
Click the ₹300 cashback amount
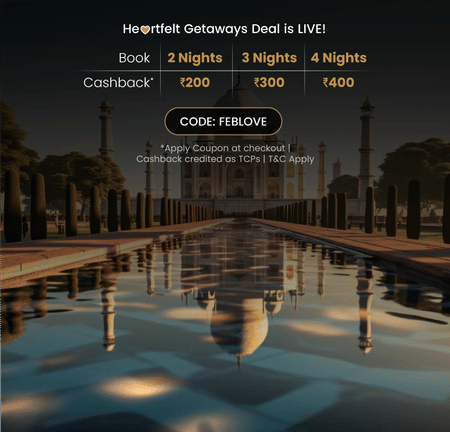tap(269, 82)
